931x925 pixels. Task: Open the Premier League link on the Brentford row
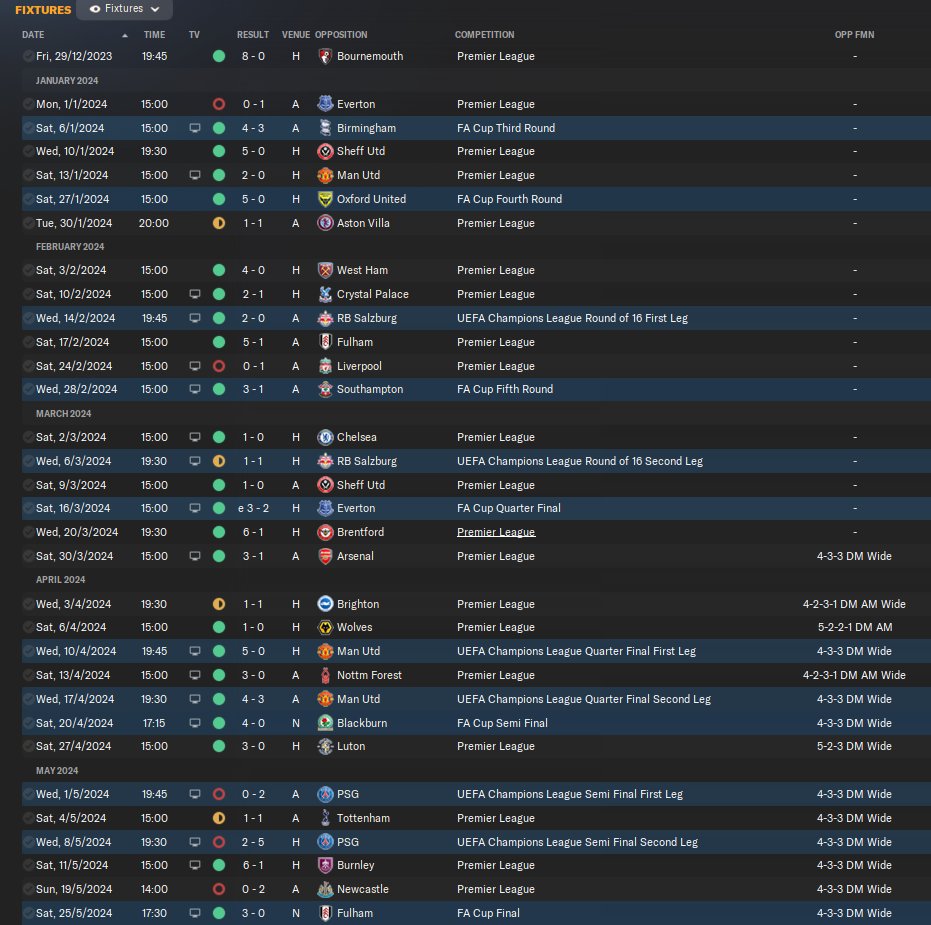tap(496, 532)
